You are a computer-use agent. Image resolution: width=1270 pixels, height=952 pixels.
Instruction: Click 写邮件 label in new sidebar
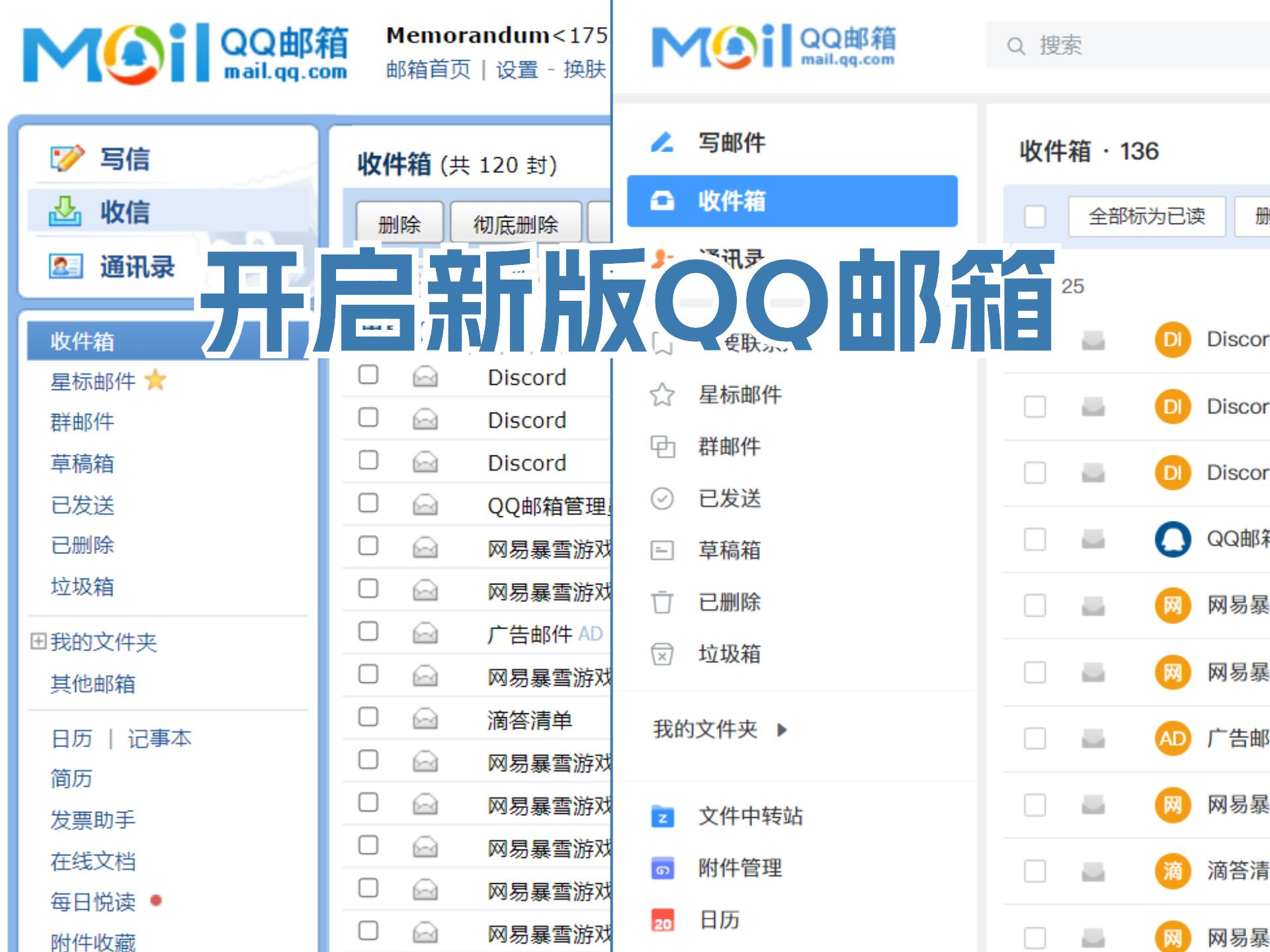732,142
